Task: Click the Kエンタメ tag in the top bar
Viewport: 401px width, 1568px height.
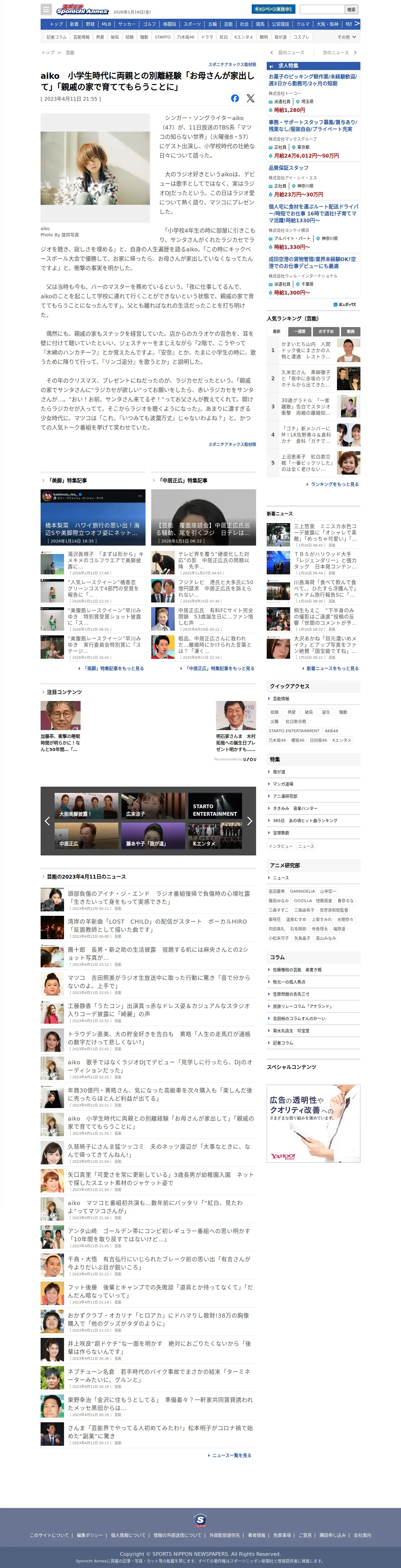Action: tap(244, 37)
